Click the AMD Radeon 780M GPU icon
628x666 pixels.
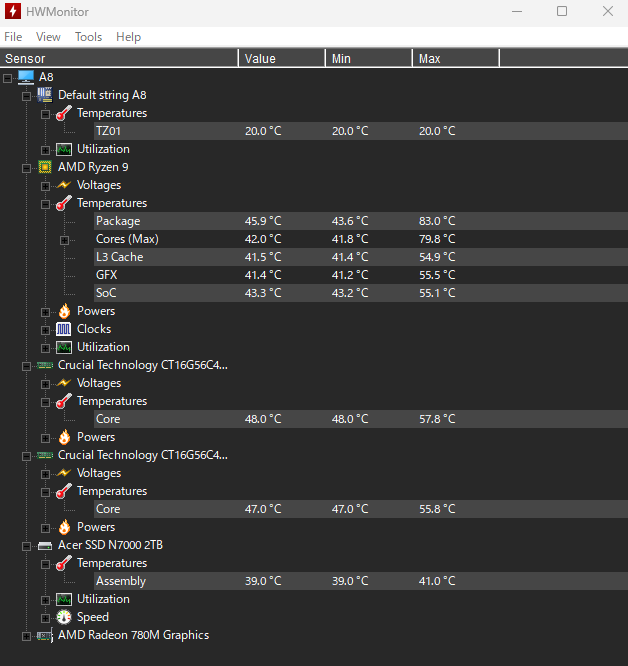click(45, 635)
